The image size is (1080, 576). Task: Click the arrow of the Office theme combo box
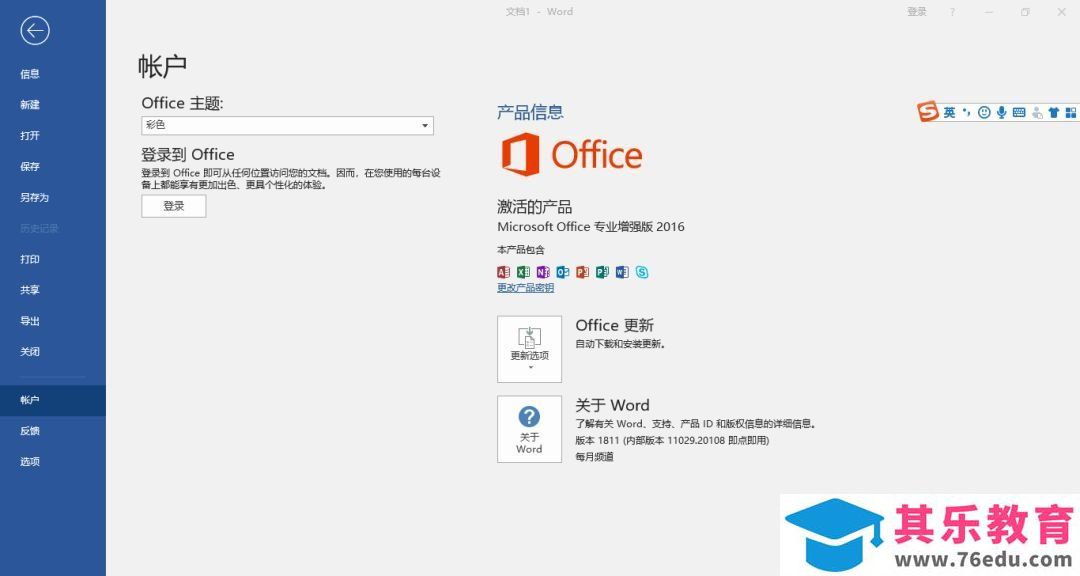425,125
